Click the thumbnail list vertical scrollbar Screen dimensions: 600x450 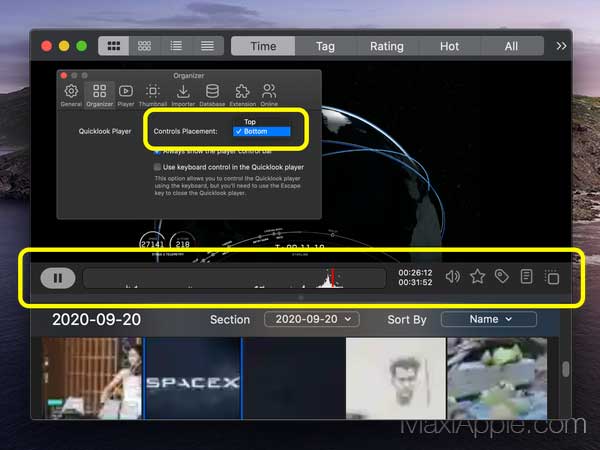pyautogui.click(x=566, y=369)
